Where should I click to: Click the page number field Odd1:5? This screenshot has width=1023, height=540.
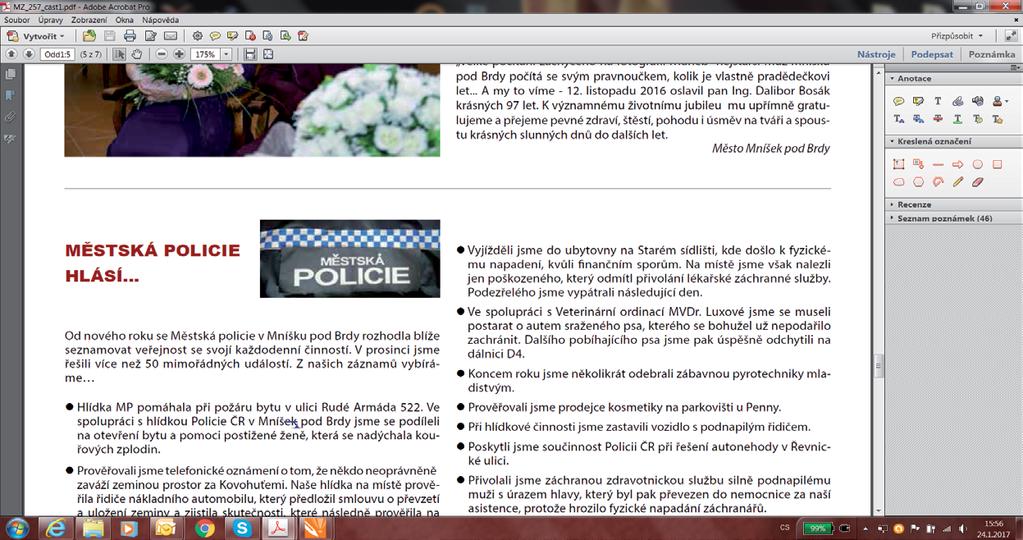[x=57, y=55]
